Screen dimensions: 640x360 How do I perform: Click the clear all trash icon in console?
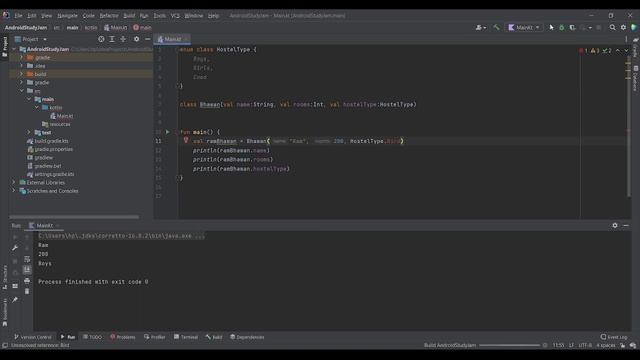27,291
